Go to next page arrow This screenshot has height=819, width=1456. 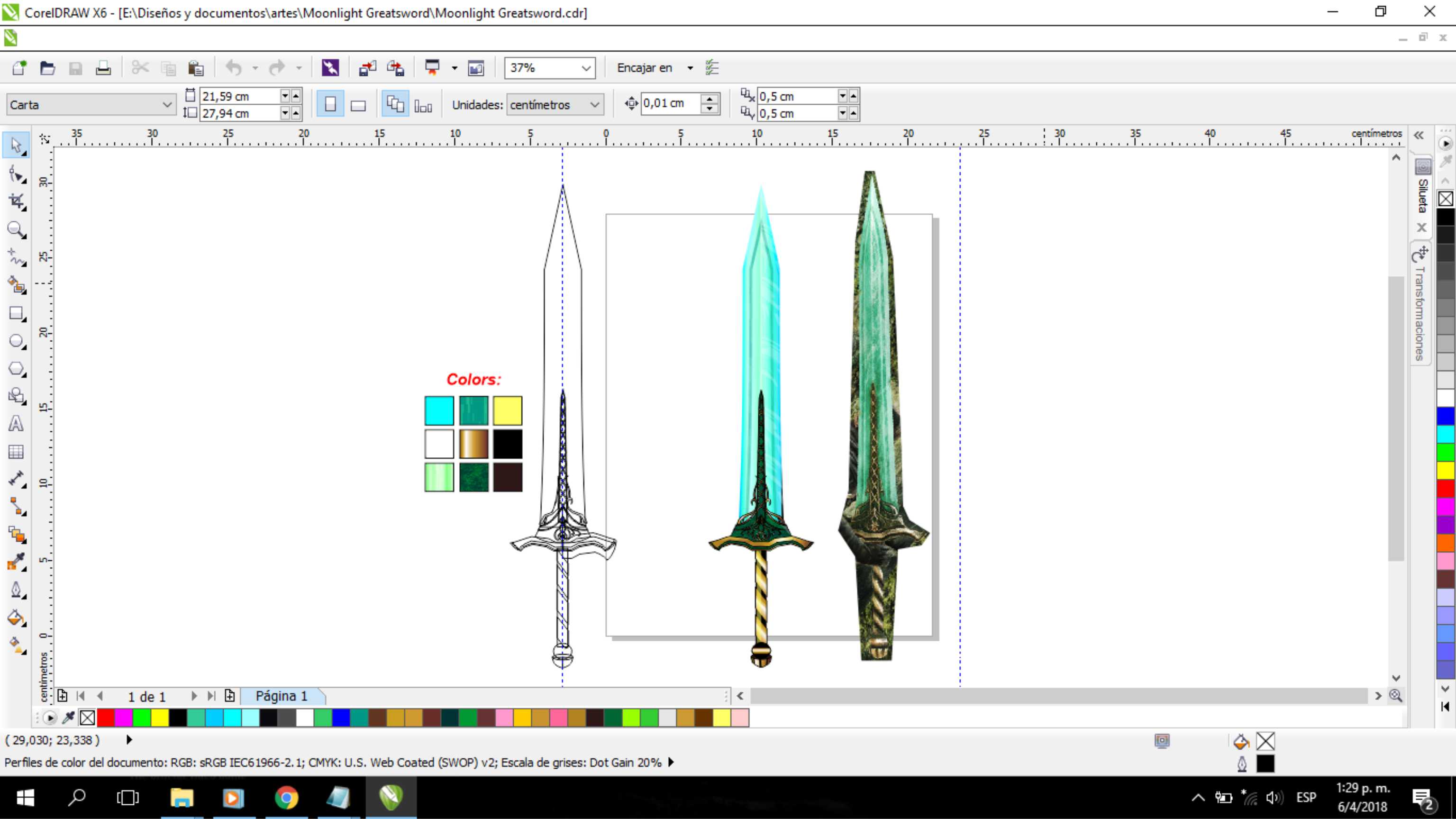click(194, 696)
